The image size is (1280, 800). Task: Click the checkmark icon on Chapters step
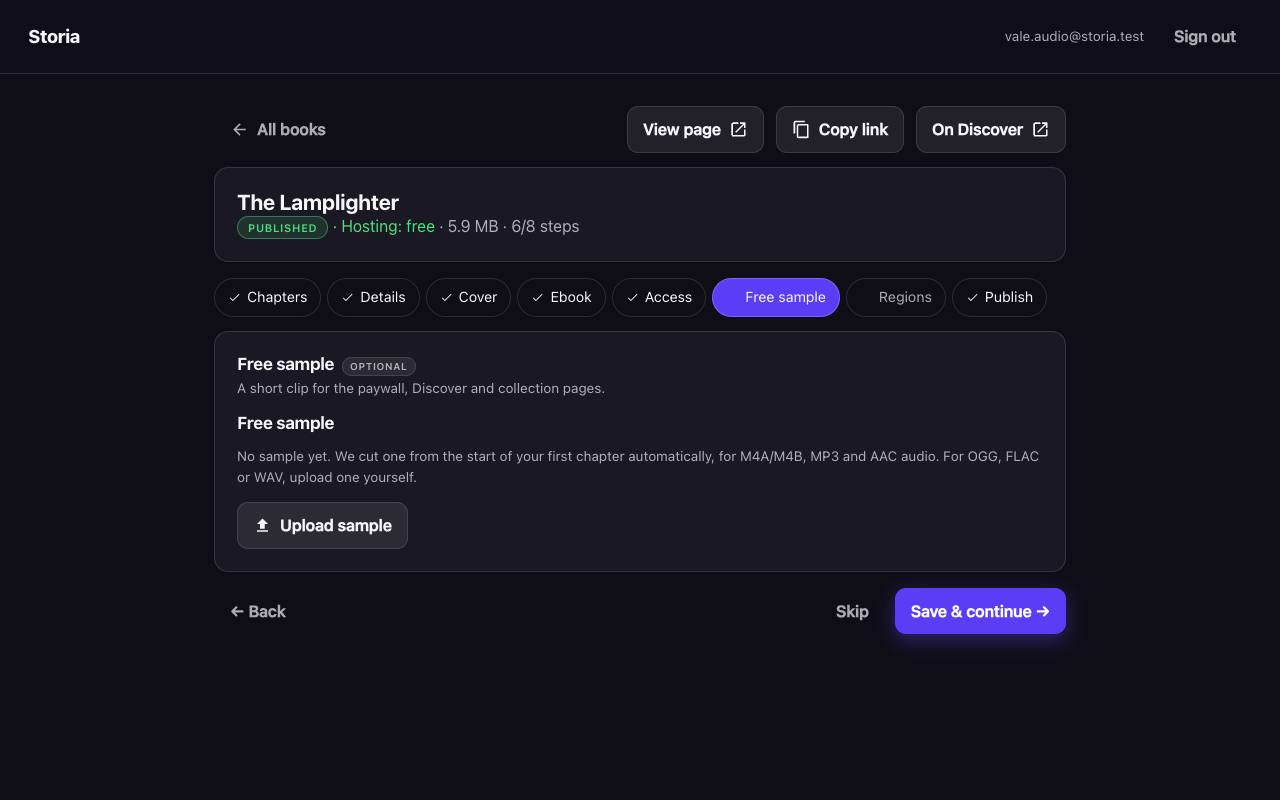[x=234, y=297]
